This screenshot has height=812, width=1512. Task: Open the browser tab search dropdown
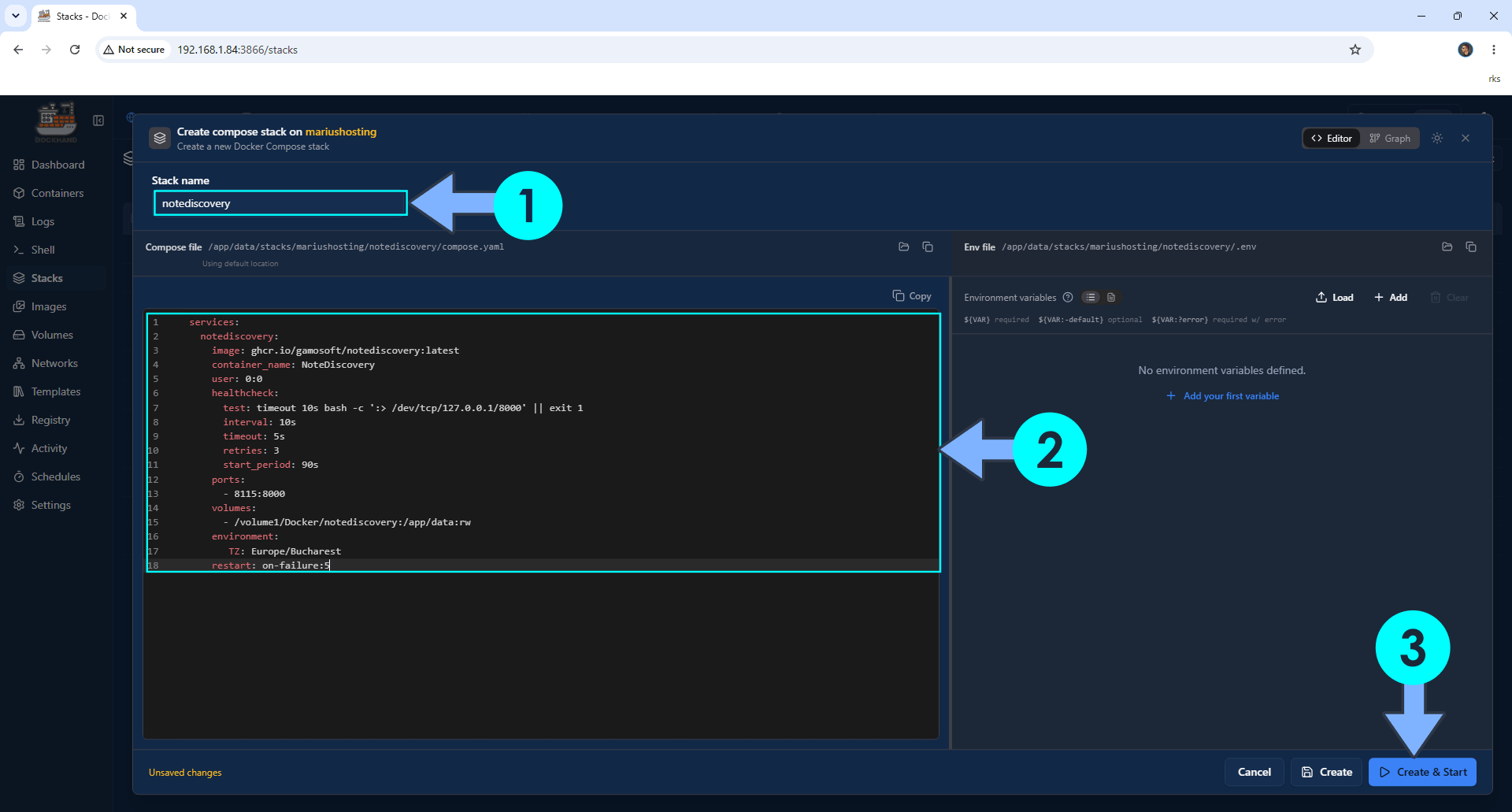coord(16,16)
